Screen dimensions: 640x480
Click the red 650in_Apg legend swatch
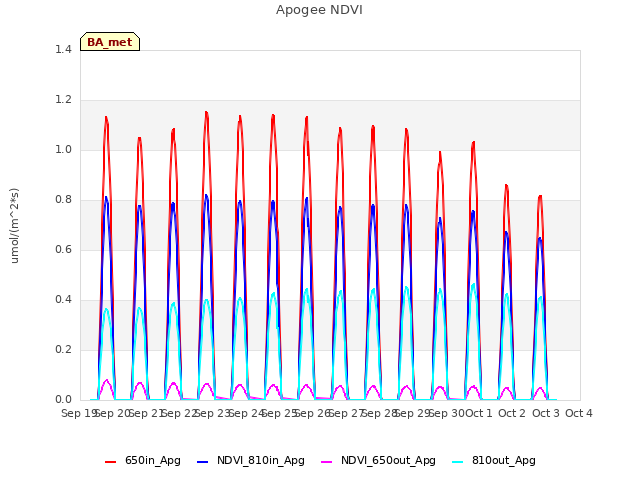click(111, 462)
